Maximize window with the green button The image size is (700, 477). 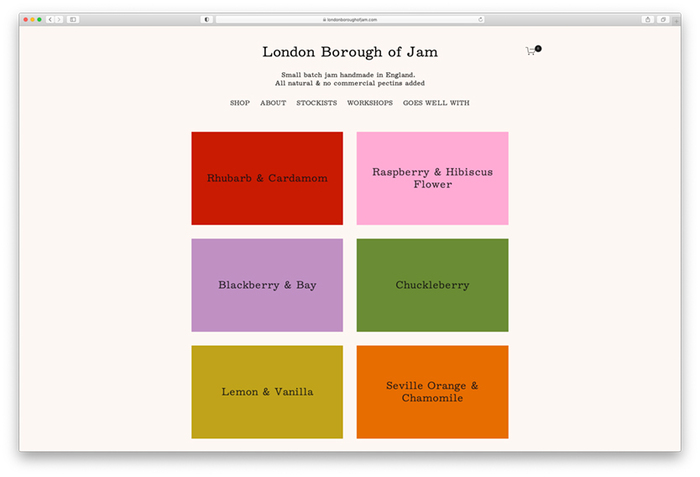point(39,20)
